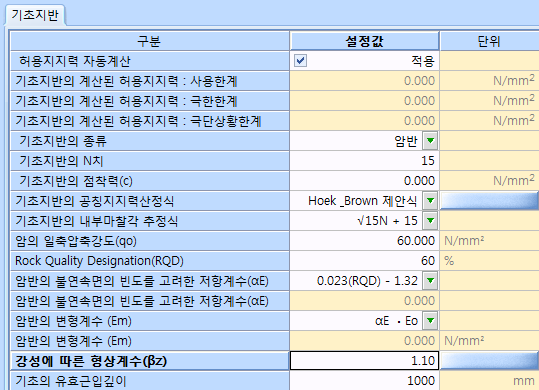Click the 사용한계 calculated value 0.000
The image size is (539, 390).
419,81
